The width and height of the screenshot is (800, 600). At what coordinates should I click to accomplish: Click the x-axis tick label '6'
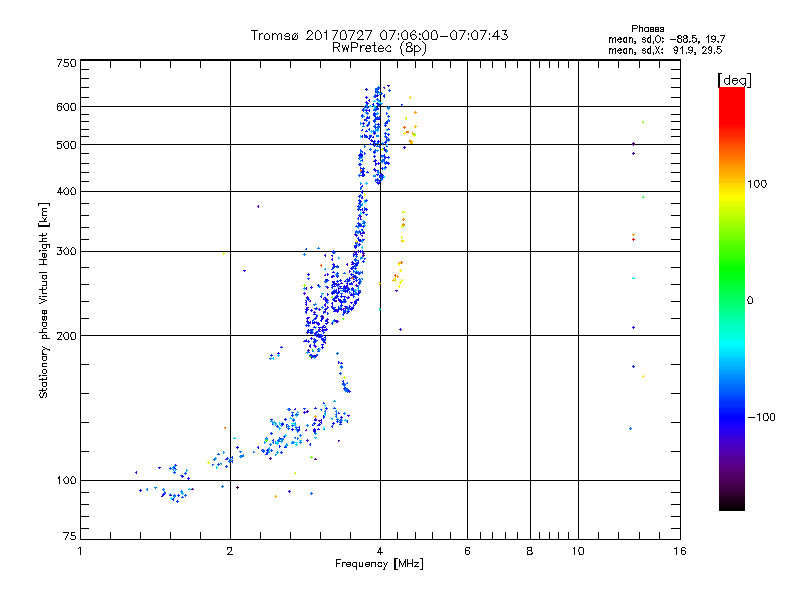pos(467,551)
